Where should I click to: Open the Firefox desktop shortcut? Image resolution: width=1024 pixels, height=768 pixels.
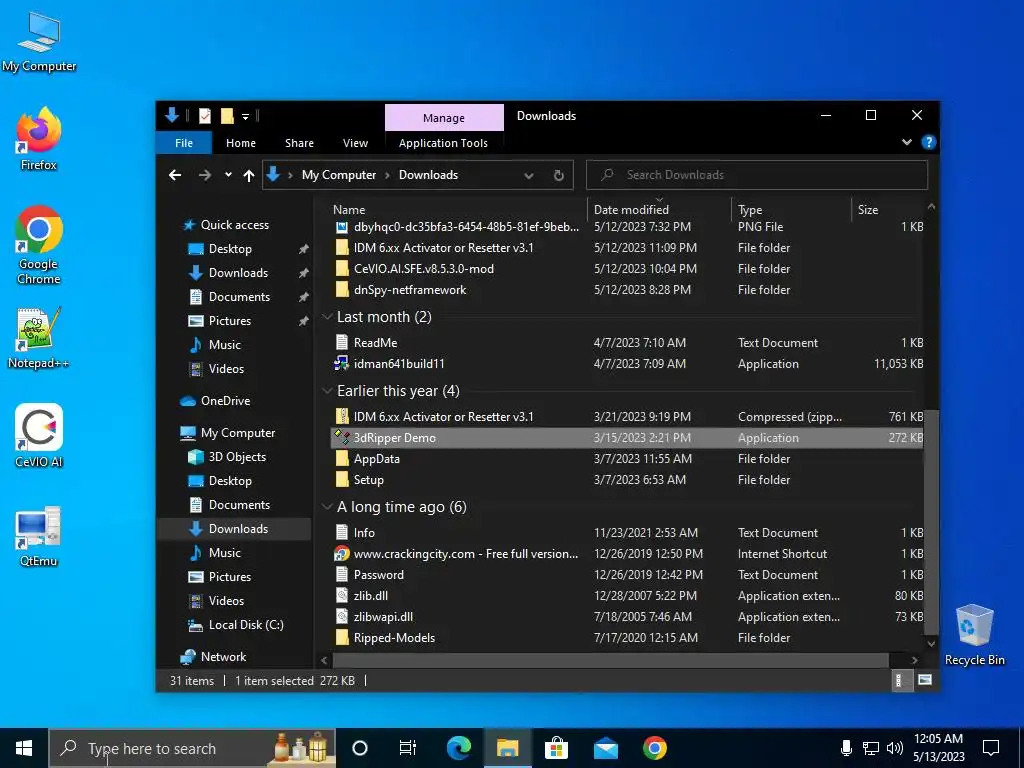[x=39, y=140]
